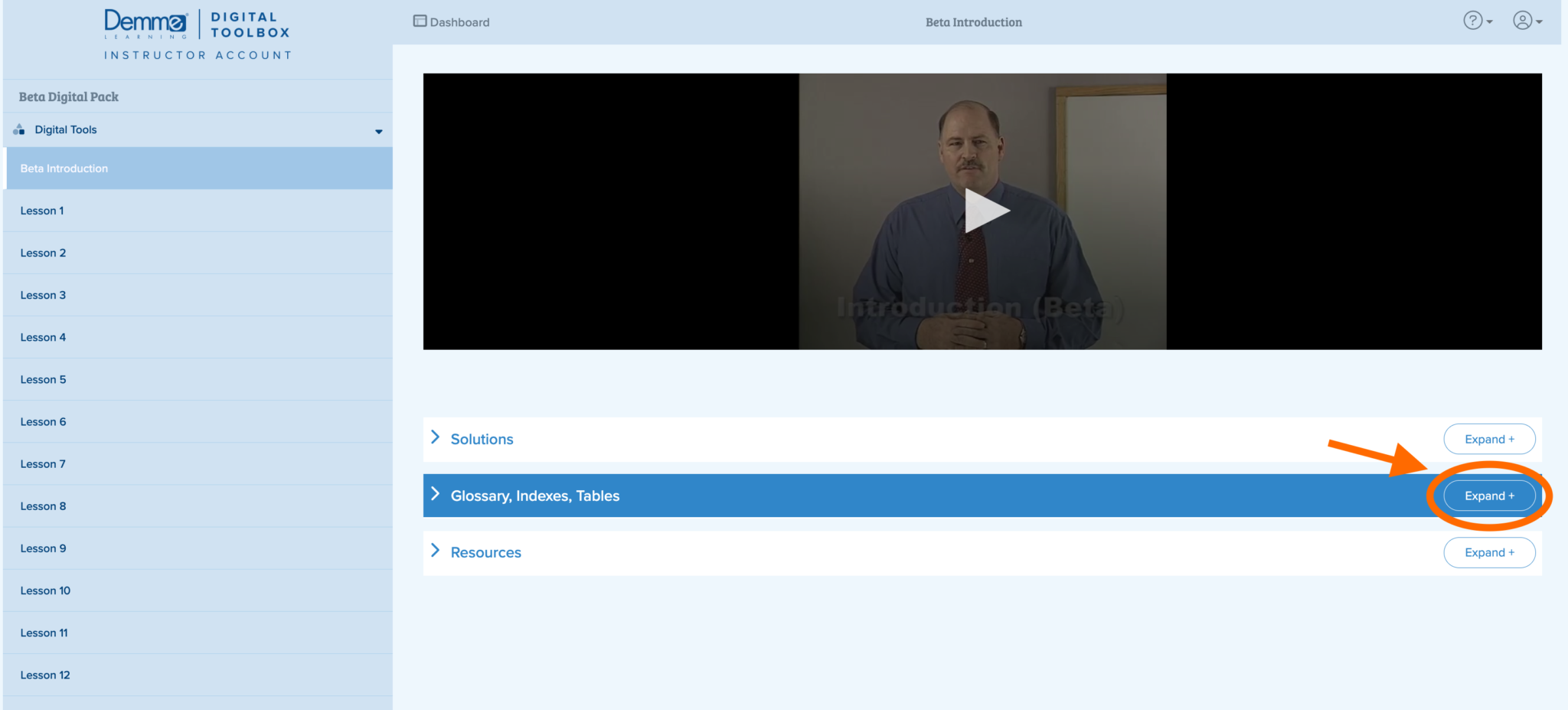Image resolution: width=1568 pixels, height=710 pixels.
Task: Click Expand + next to Resources
Action: [1488, 552]
